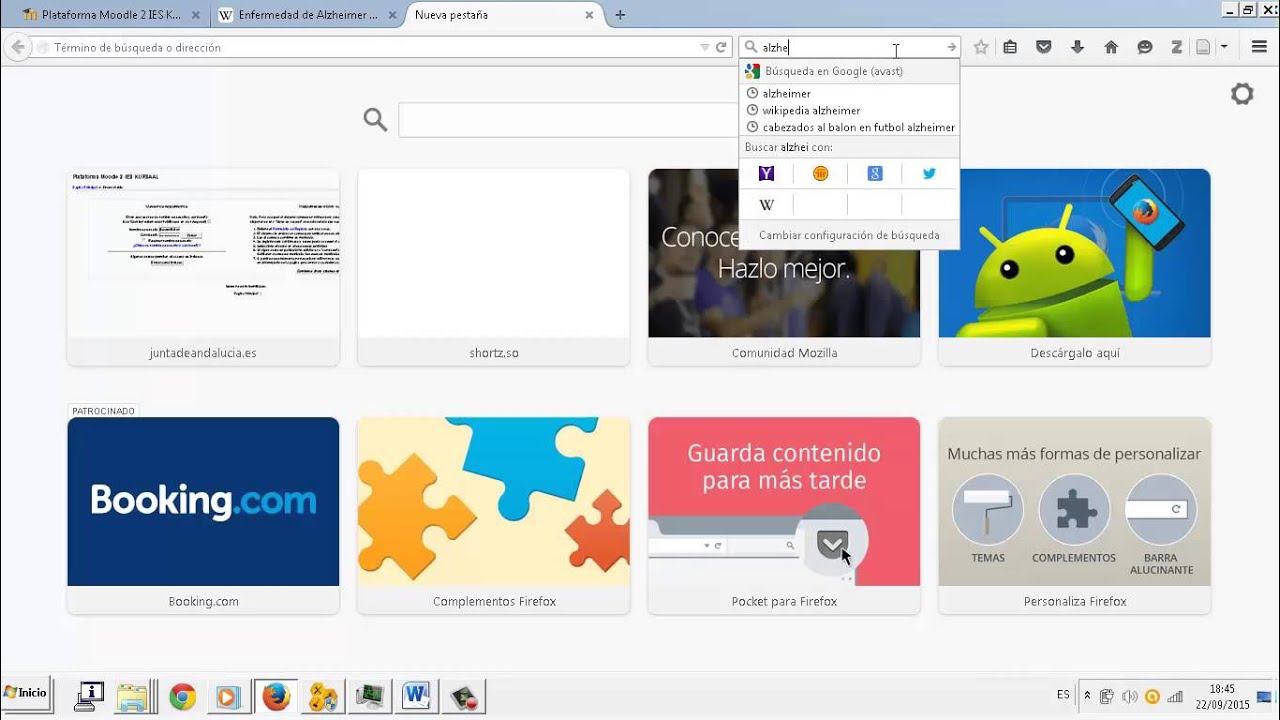1280x720 pixels.
Task: Open the shortz.so tile
Action: point(494,267)
